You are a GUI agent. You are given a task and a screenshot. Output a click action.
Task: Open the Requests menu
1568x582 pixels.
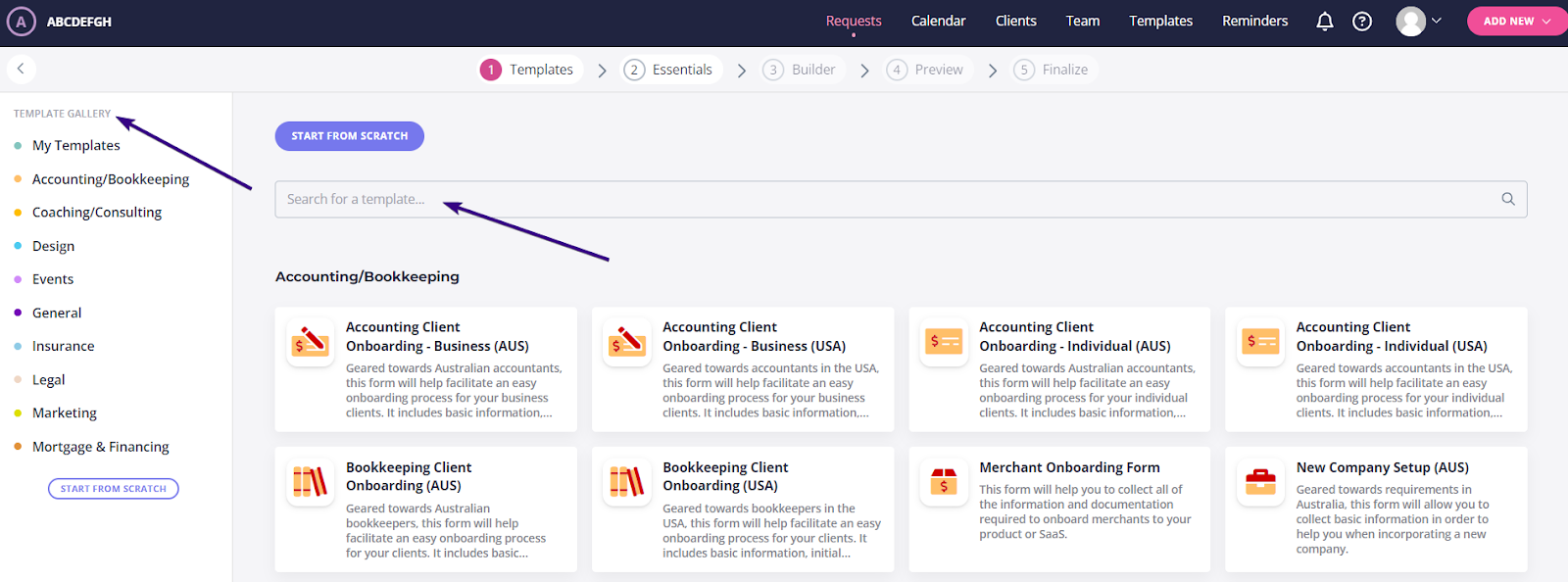click(x=854, y=21)
